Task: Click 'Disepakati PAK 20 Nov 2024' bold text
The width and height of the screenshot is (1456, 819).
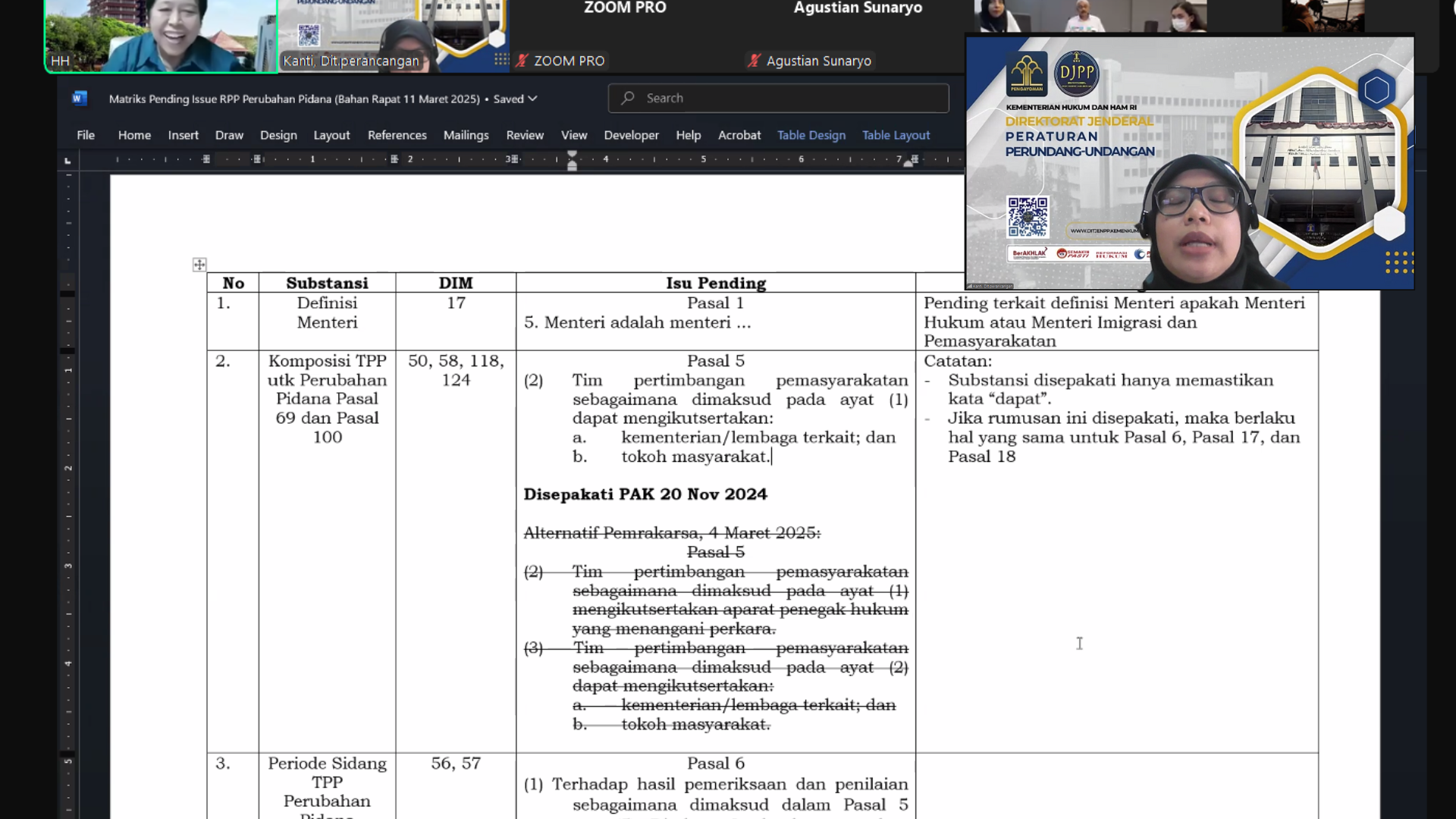Action: click(x=645, y=494)
